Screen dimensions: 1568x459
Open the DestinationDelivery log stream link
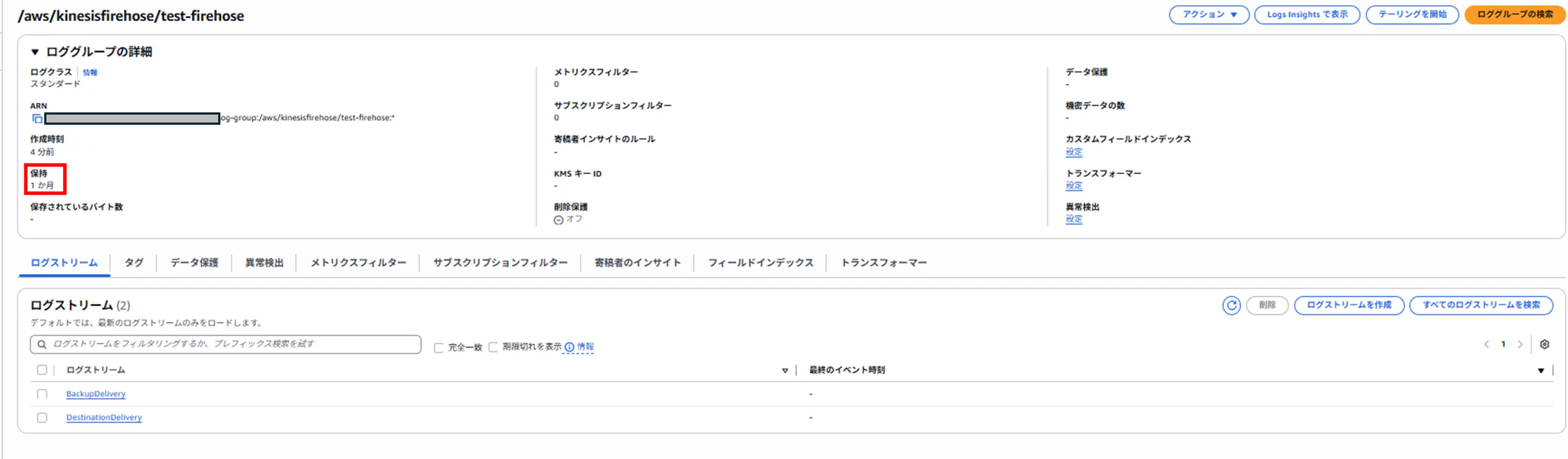(104, 418)
